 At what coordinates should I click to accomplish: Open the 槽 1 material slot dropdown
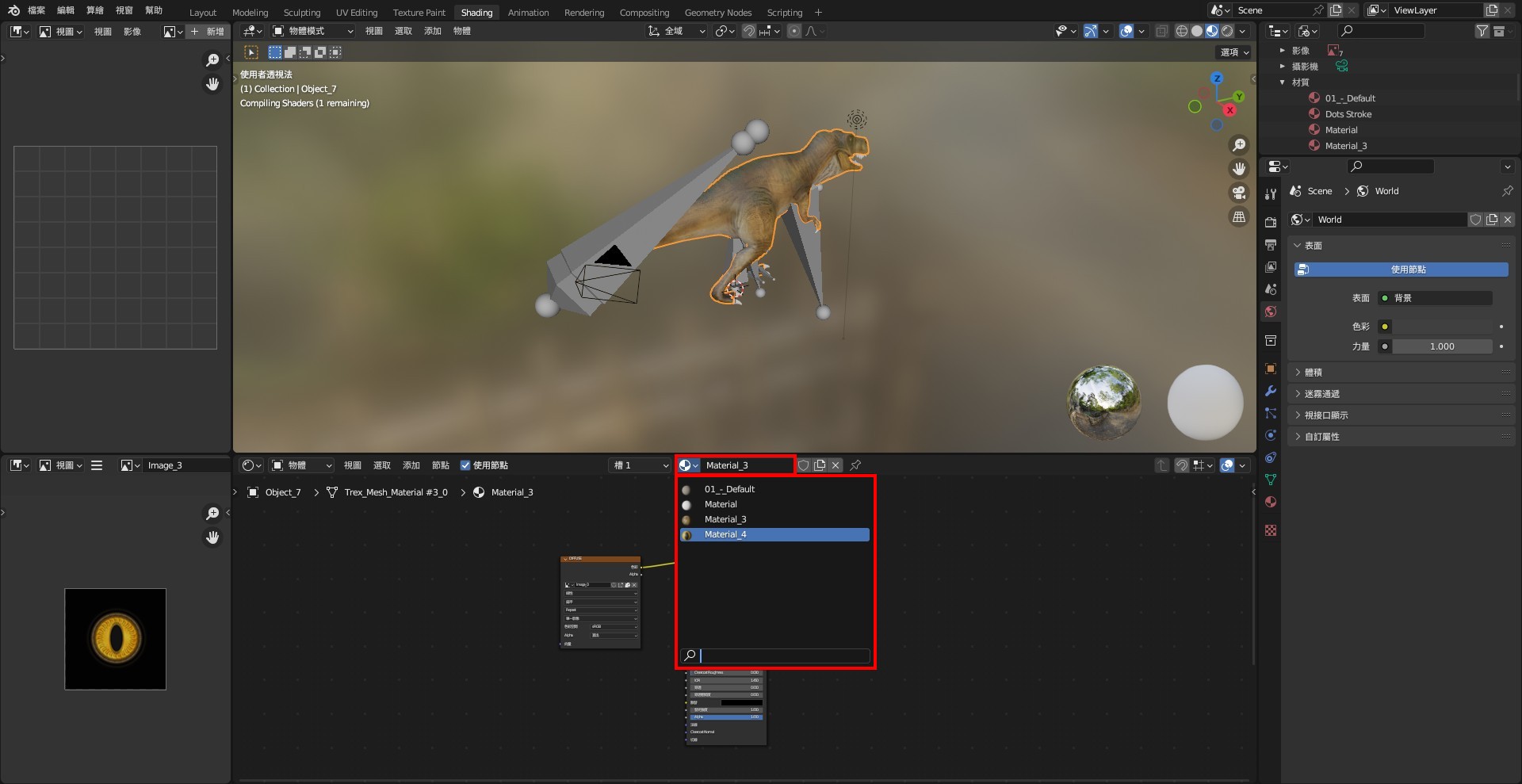click(641, 465)
